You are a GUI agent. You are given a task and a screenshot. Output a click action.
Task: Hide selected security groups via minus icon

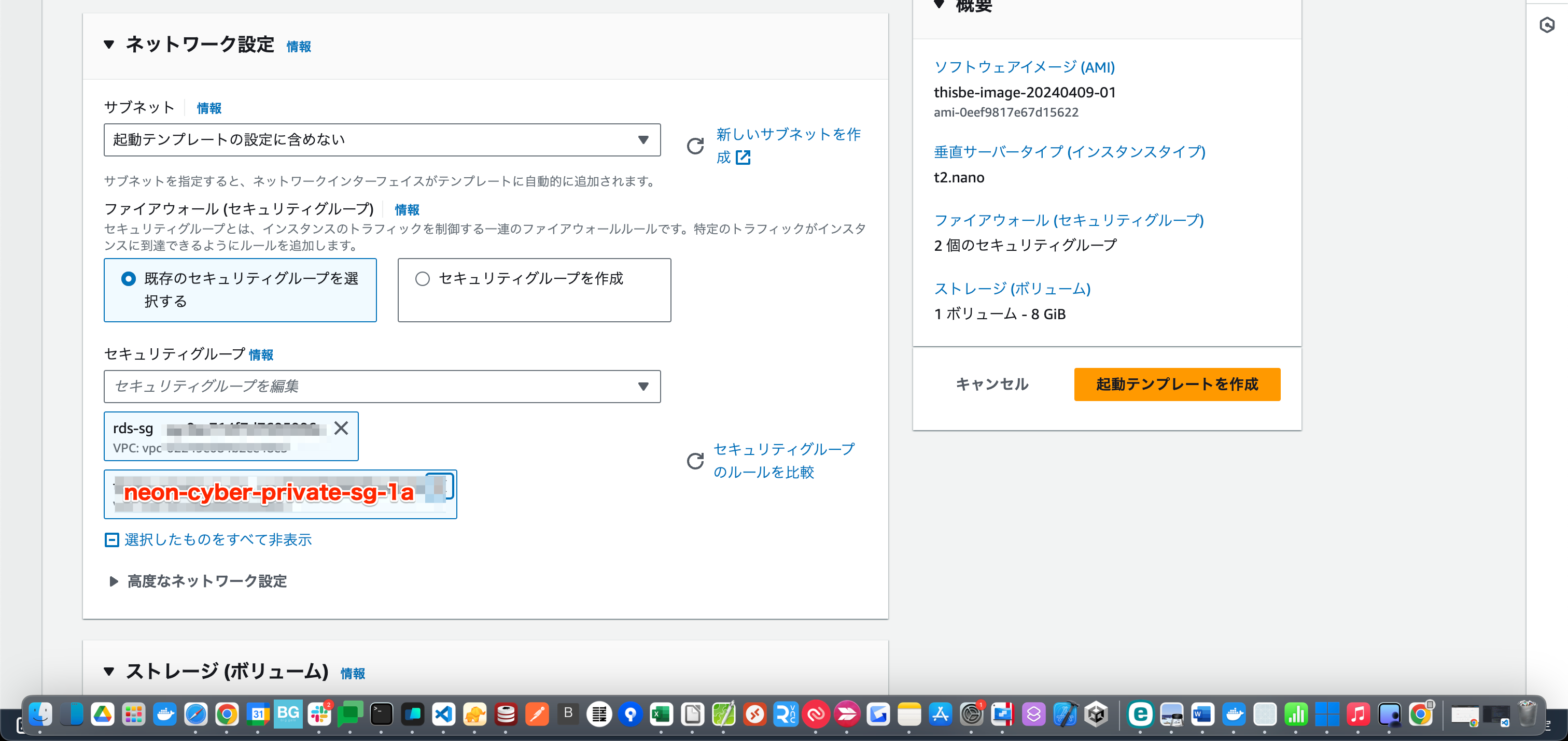point(111,539)
